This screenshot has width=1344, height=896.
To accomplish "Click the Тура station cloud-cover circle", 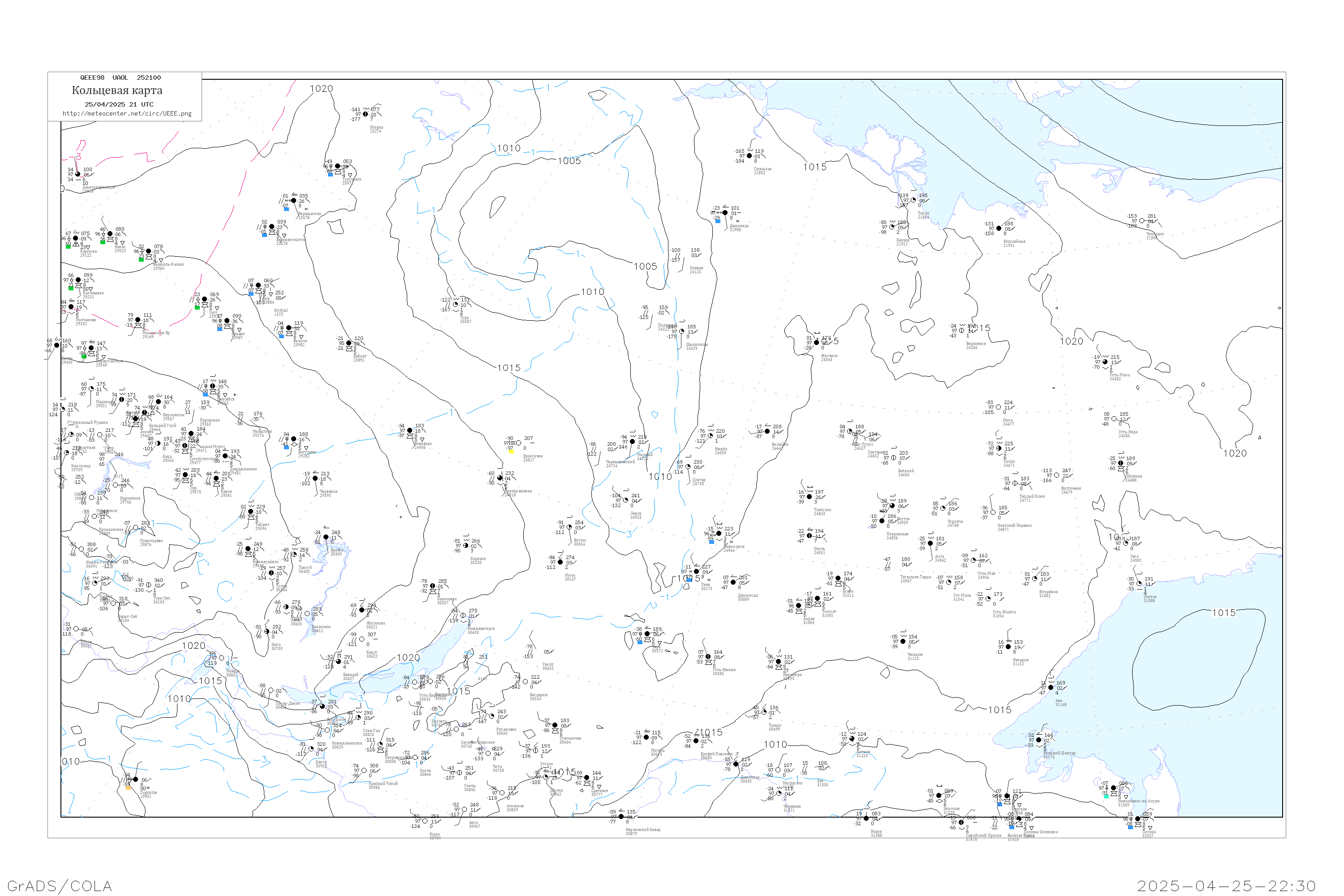I will click(456, 305).
